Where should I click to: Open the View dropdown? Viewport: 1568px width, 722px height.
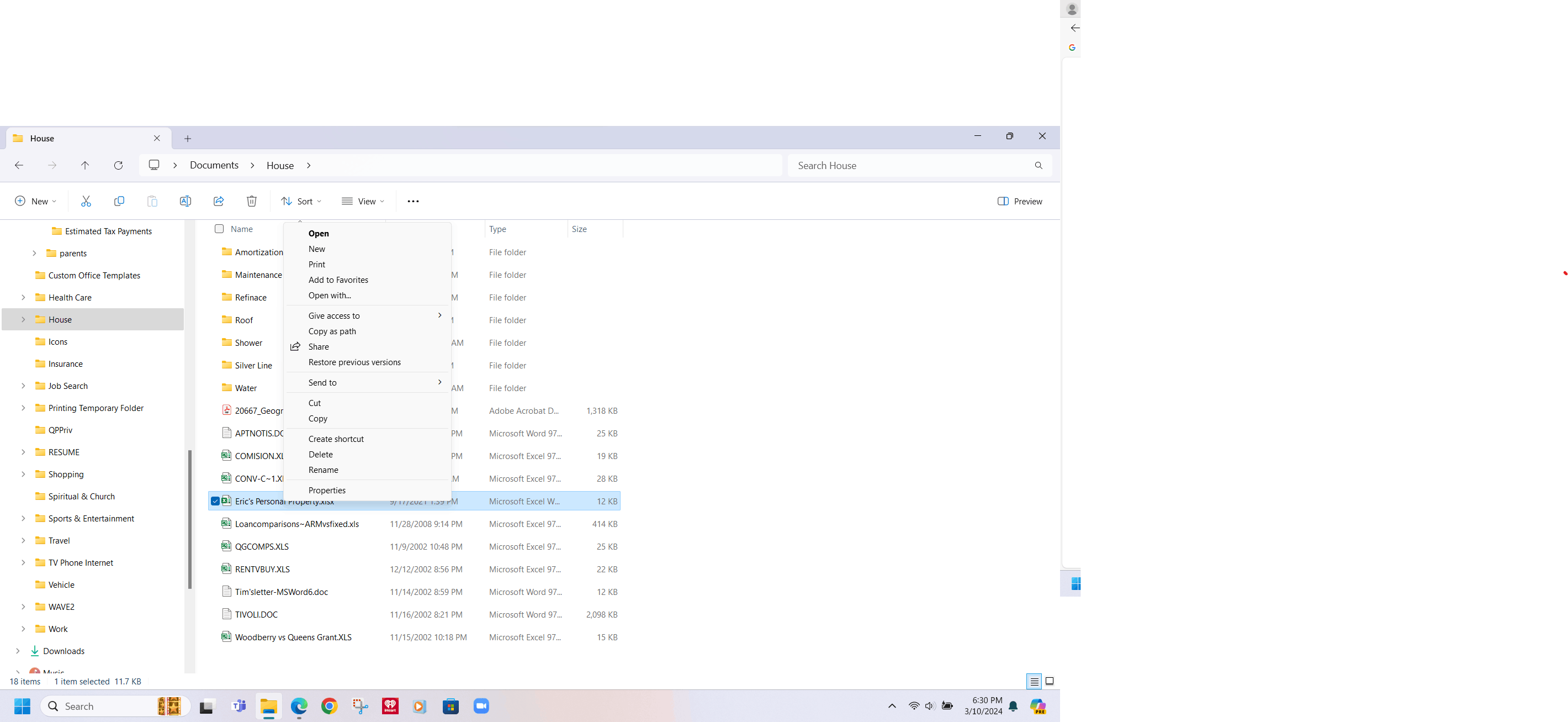click(363, 201)
